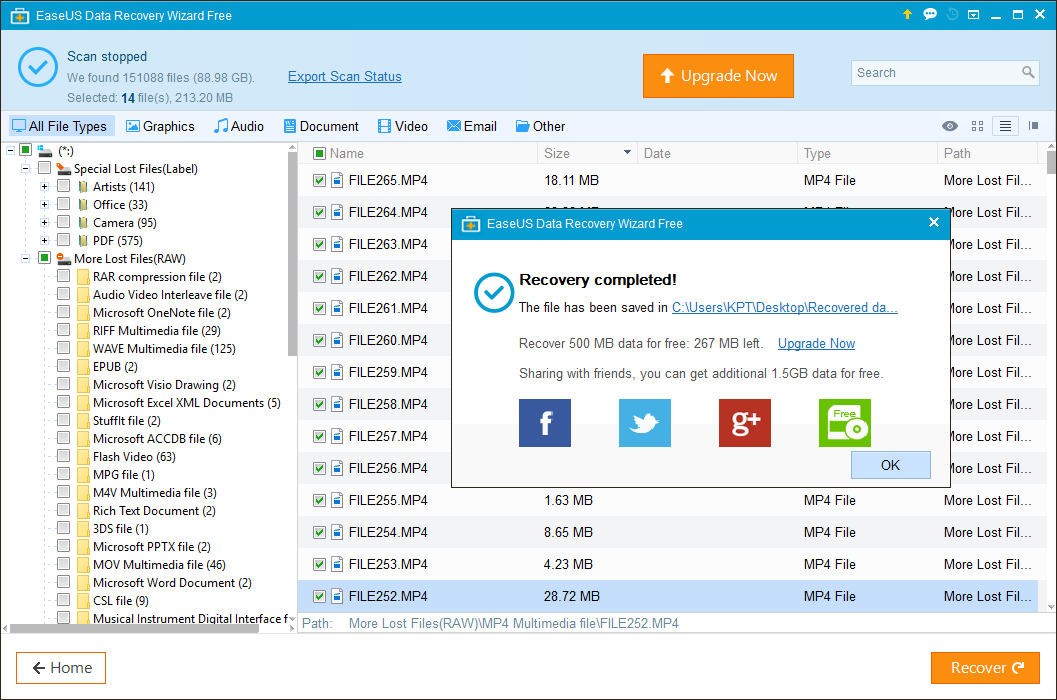1057x700 pixels.
Task: Open the title bar menu dropdown icon
Action: coord(973,14)
